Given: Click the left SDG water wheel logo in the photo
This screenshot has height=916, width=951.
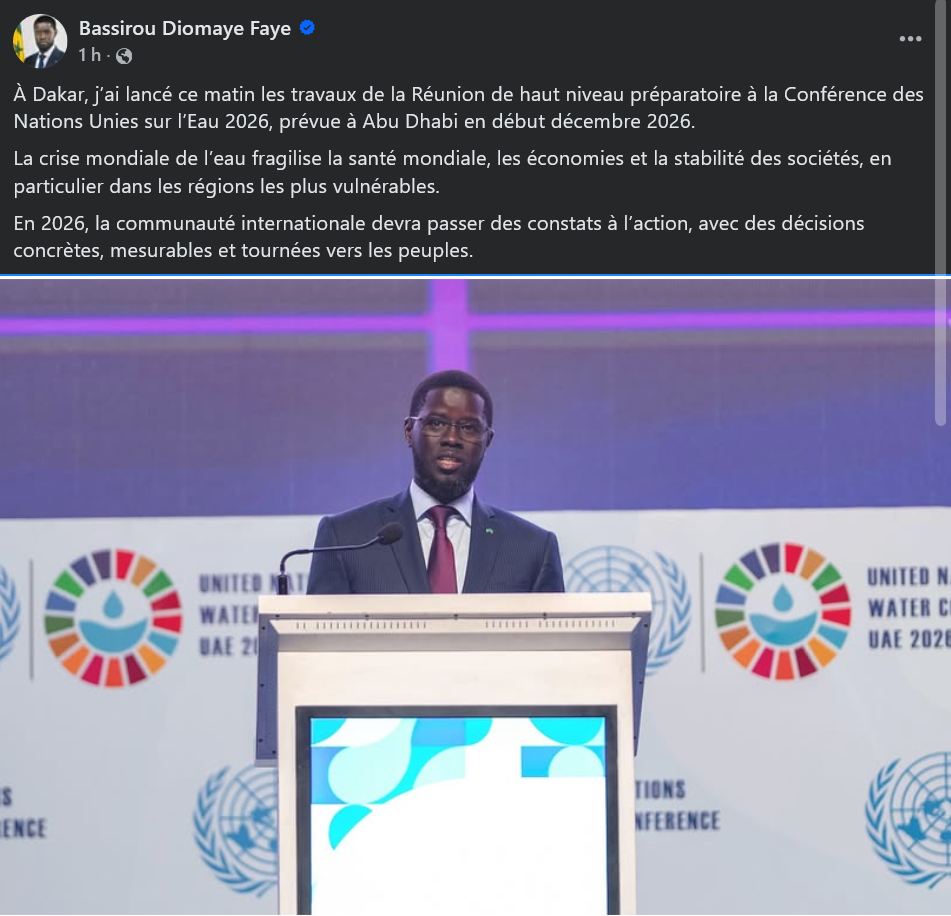Looking at the screenshot, I should coord(113,618).
